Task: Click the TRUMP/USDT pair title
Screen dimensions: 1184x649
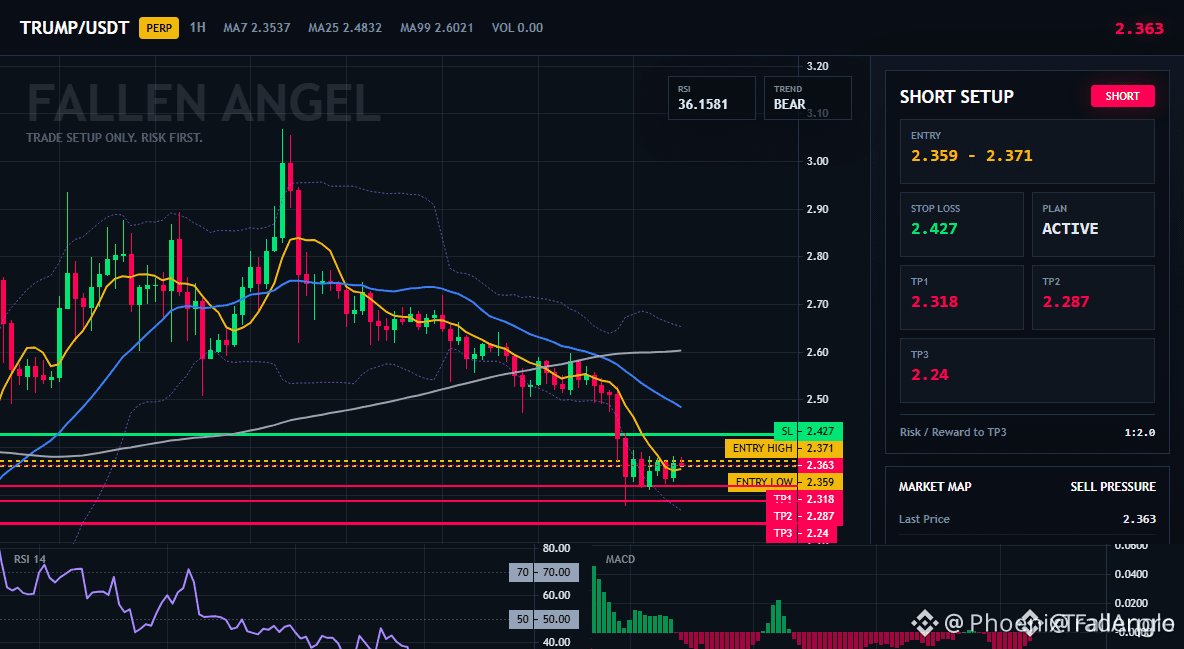Action: click(x=74, y=28)
